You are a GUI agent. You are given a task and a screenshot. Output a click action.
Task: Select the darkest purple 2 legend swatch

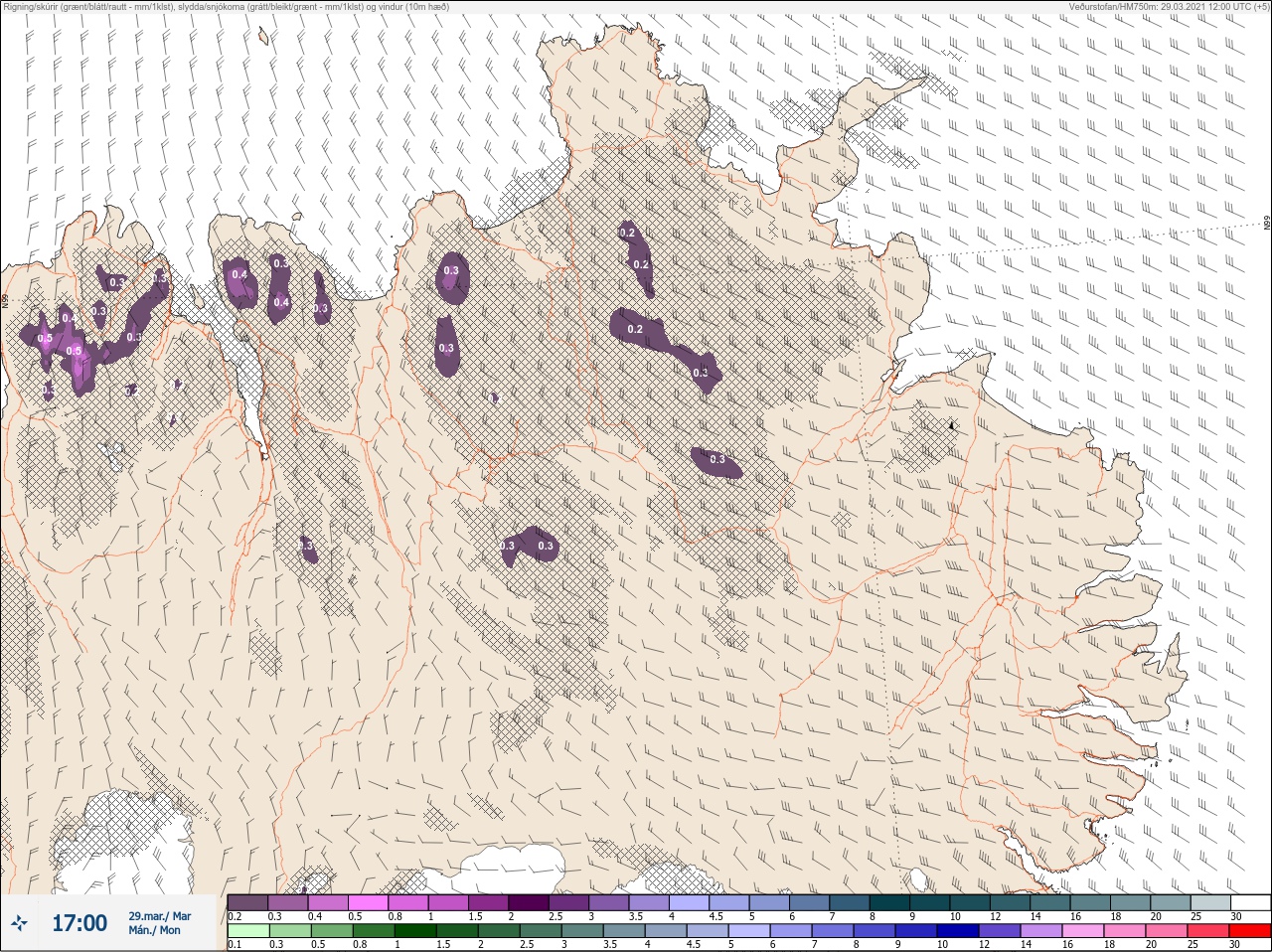pyautogui.click(x=529, y=902)
